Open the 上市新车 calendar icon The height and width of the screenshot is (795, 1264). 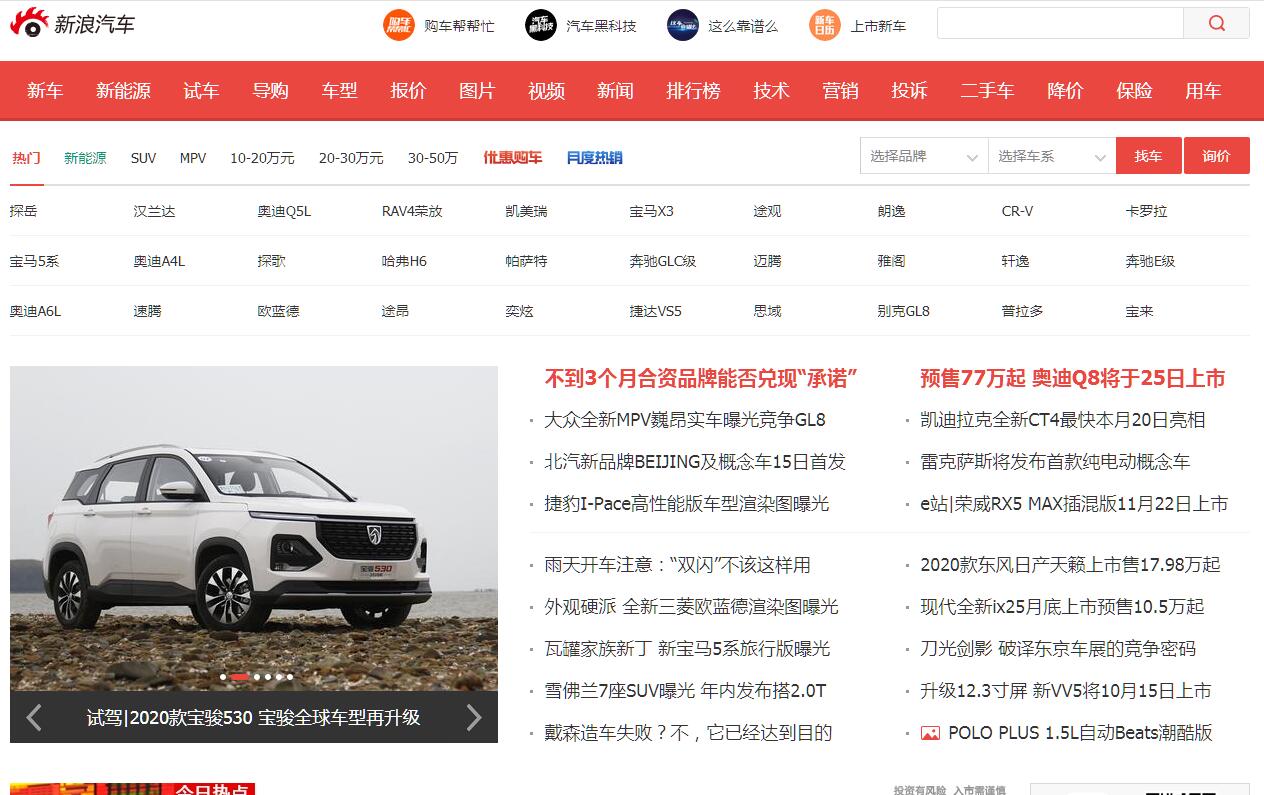(x=825, y=25)
